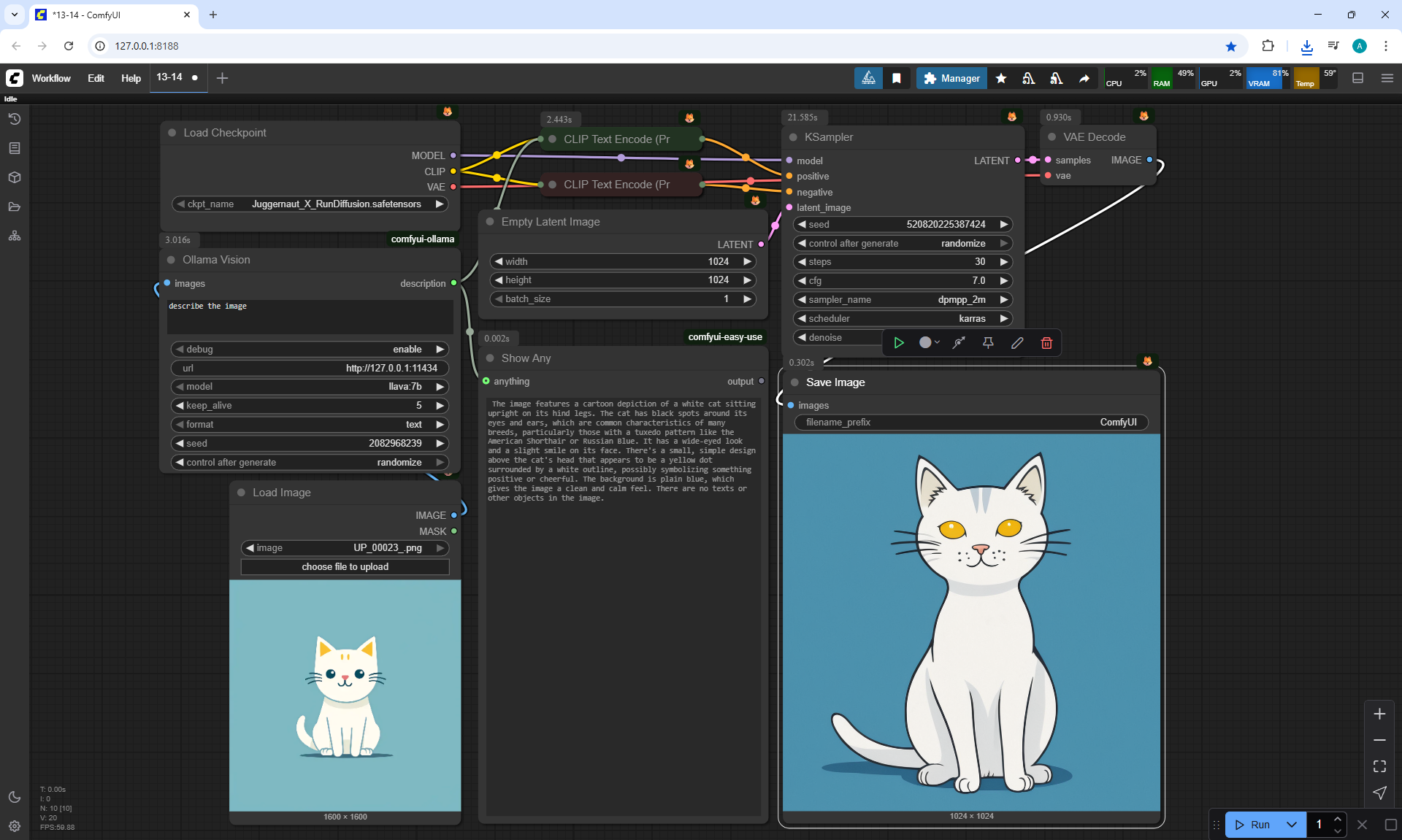Image resolution: width=1402 pixels, height=840 pixels.
Task: Pin the selected Save Image node
Action: pyautogui.click(x=988, y=343)
